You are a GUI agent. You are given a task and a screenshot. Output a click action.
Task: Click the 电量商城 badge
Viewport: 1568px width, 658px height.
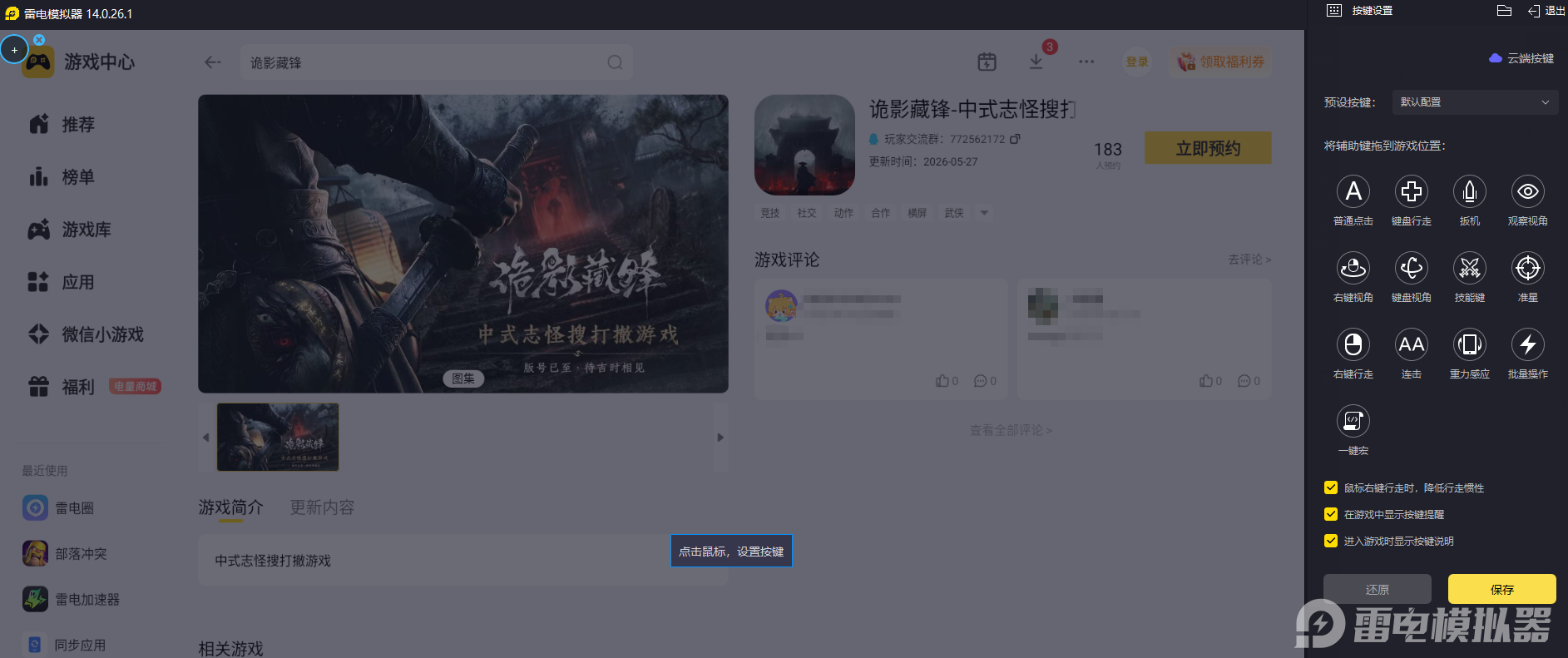(135, 387)
